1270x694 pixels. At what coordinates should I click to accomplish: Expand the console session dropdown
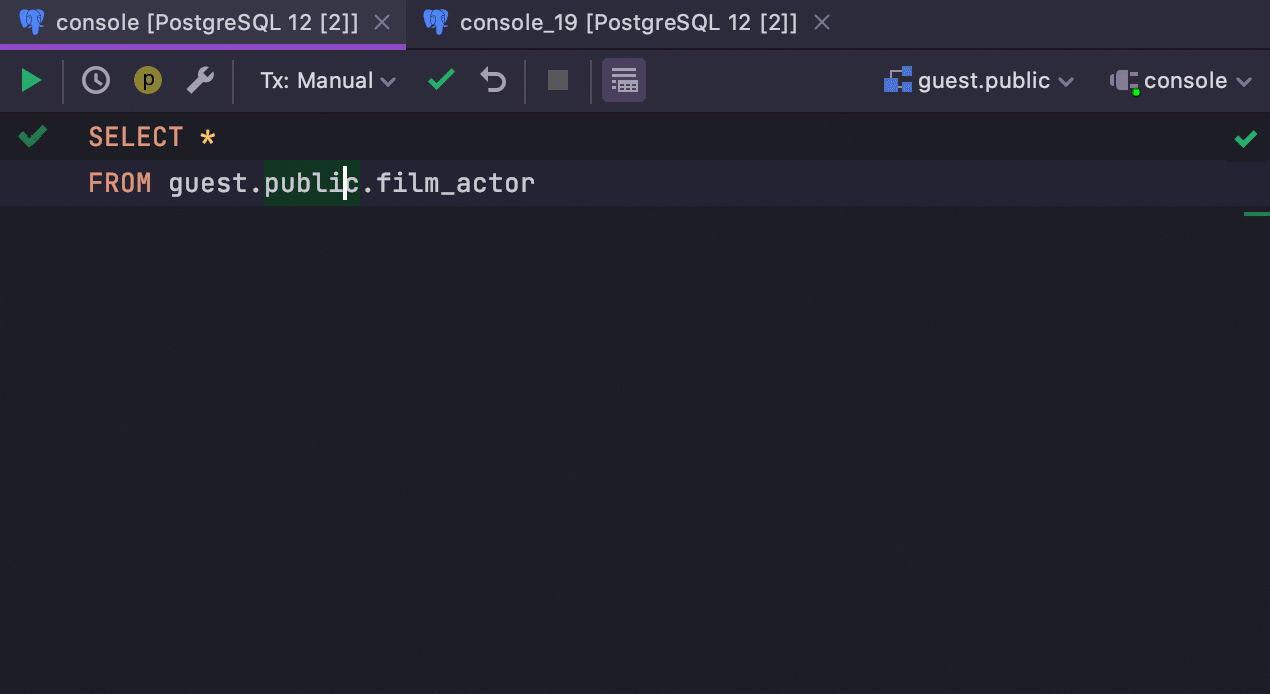coord(1188,80)
